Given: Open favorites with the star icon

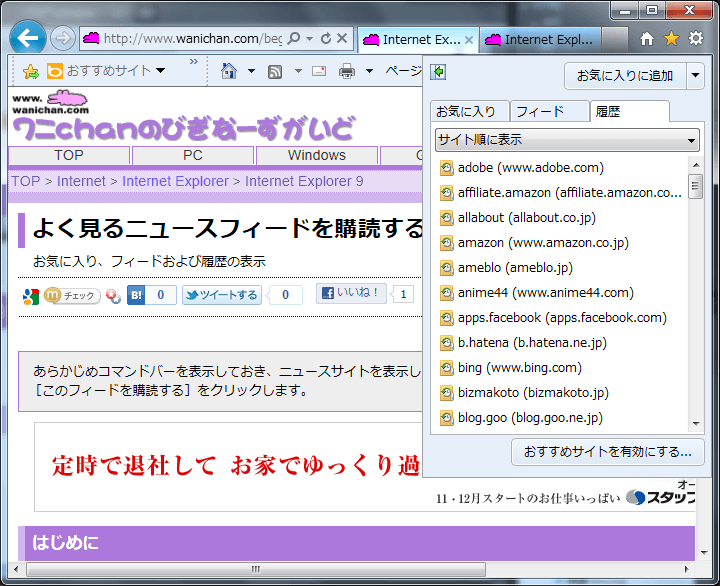Looking at the screenshot, I should pyautogui.click(x=671, y=39).
